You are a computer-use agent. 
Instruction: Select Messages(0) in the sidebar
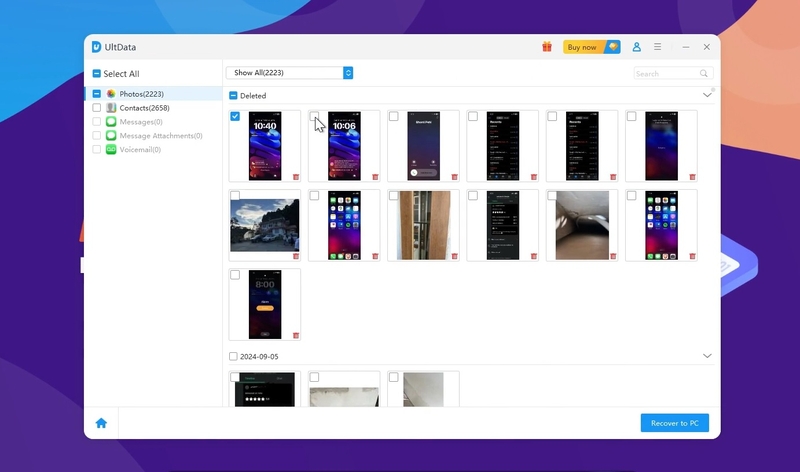pos(141,121)
